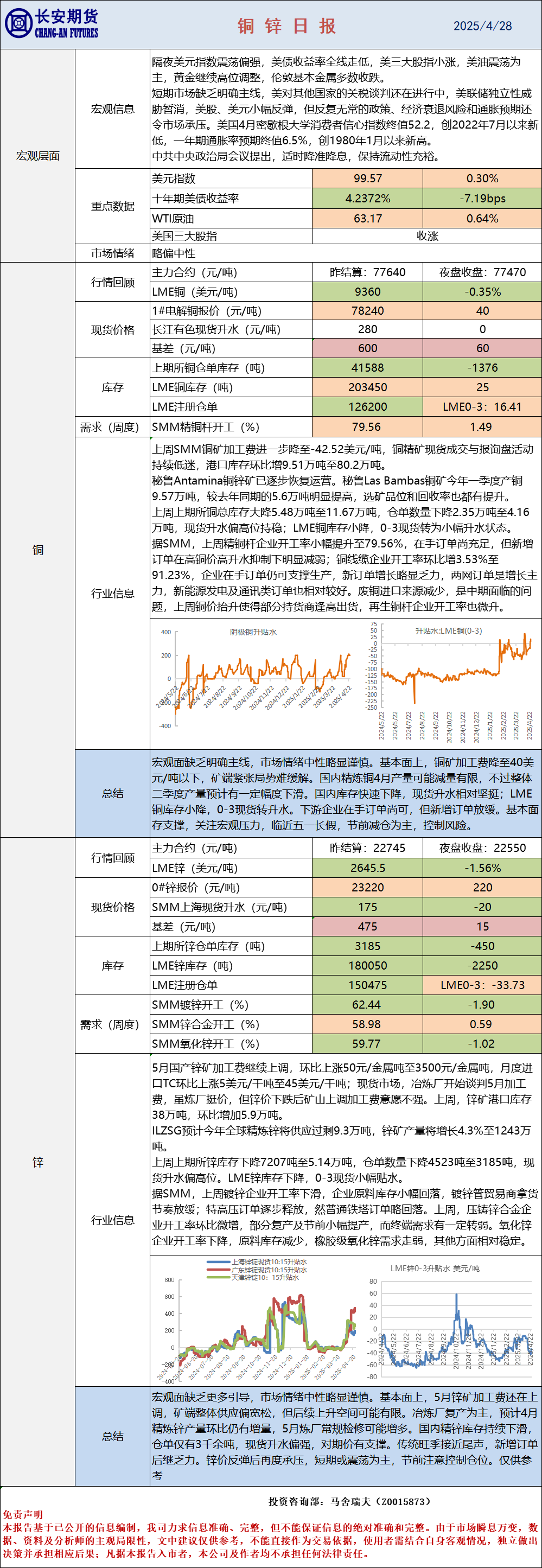Select the LME zinc stock 180050
This screenshot has width=542, height=1568.
(x=368, y=965)
